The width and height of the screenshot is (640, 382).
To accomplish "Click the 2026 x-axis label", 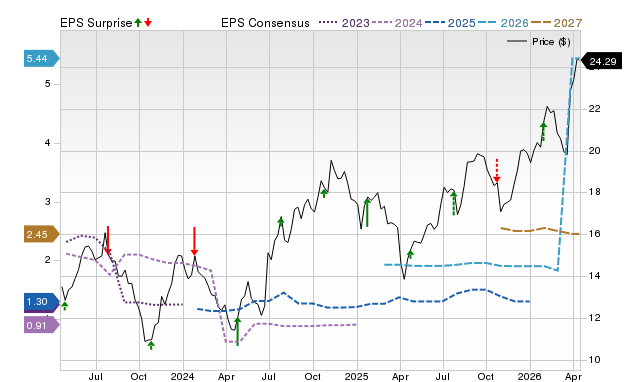I will click(x=529, y=376).
